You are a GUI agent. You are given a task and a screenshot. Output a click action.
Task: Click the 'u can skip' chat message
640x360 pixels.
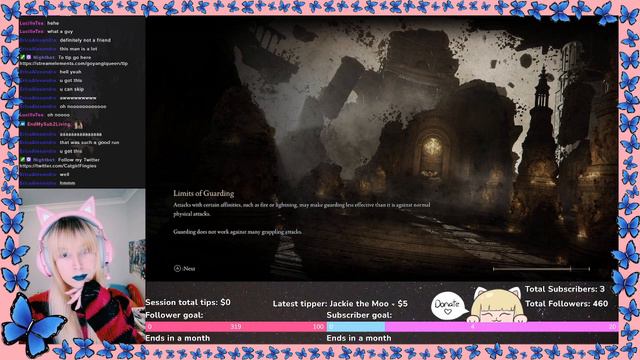click(x=71, y=89)
